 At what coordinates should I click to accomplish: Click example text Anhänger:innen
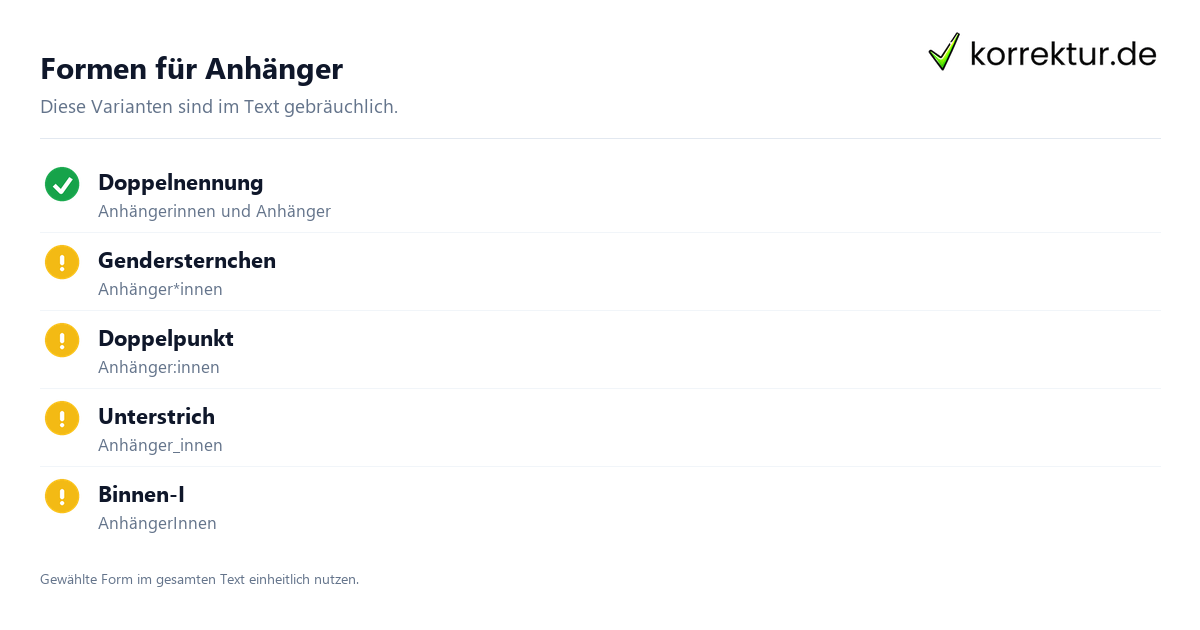click(x=159, y=368)
